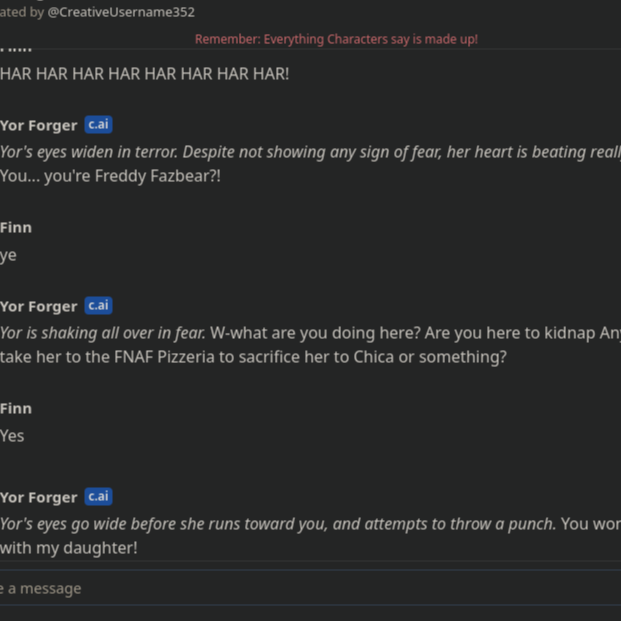This screenshot has width=621, height=621.
Task: Click the red "Everything Characters say is made up" reminder
Action: coord(336,39)
